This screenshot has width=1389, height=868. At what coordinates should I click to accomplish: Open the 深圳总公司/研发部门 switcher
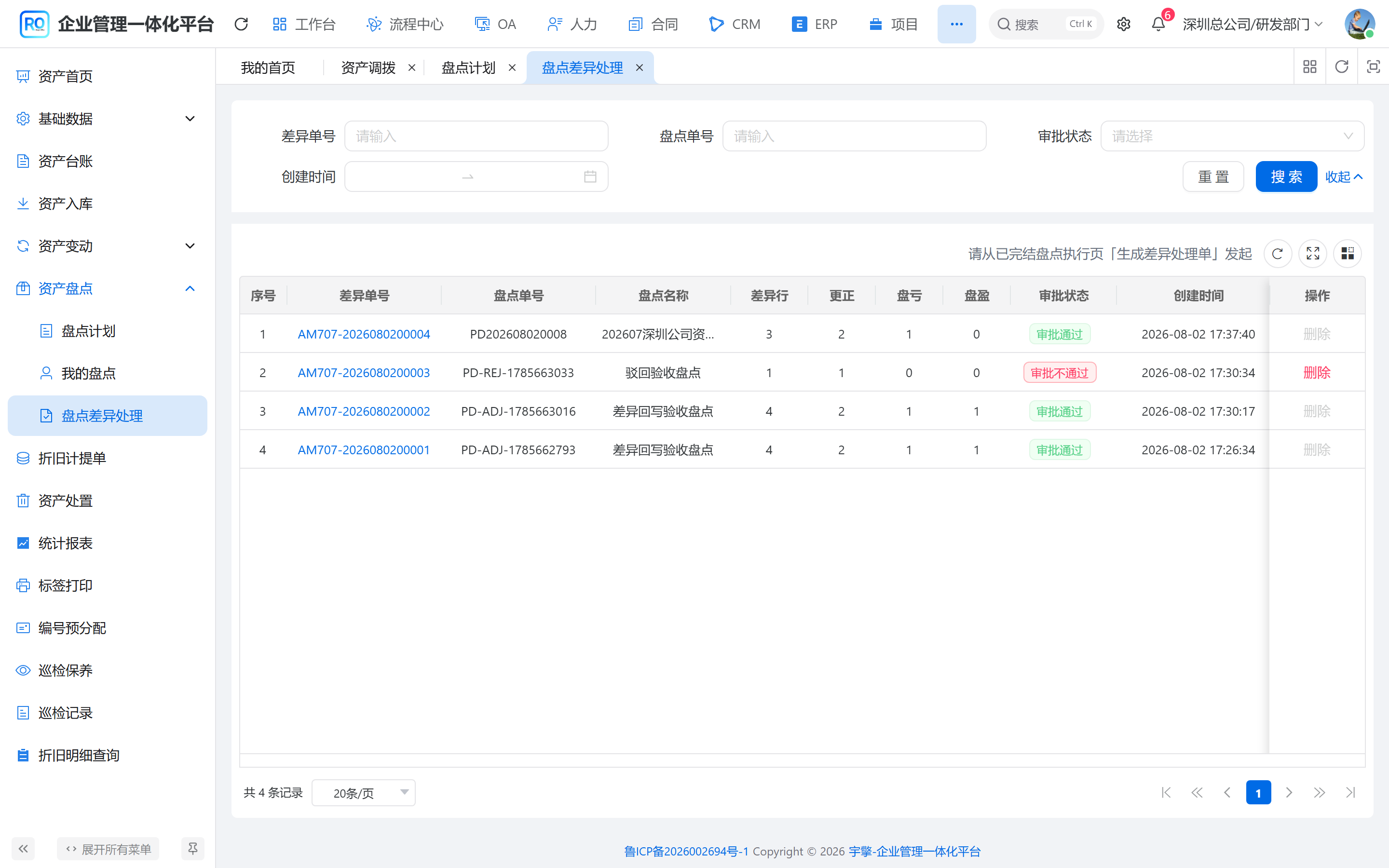1253,24
